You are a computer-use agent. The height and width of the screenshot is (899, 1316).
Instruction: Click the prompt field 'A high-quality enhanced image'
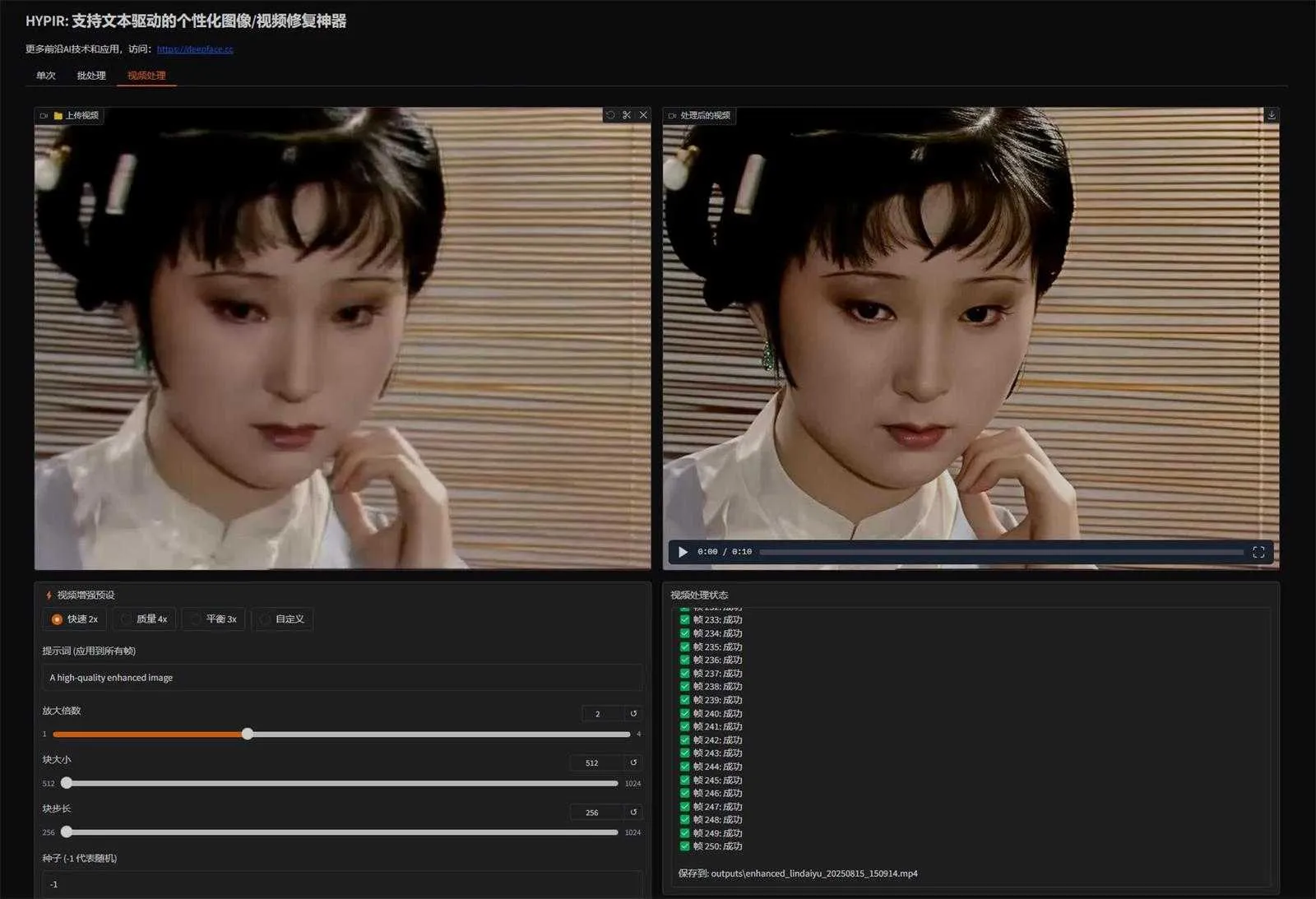(342, 678)
